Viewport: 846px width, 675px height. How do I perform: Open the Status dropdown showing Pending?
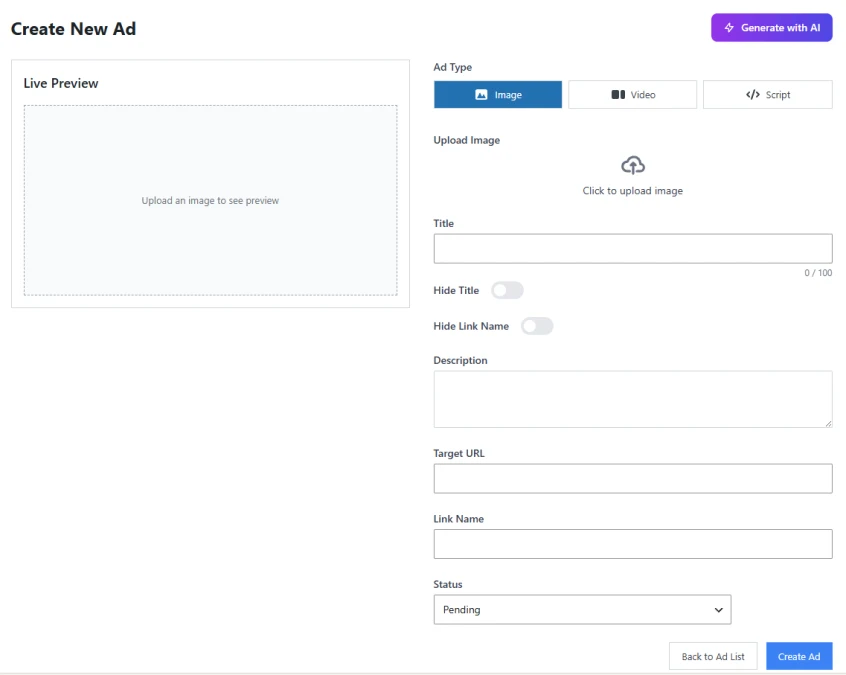[582, 610]
